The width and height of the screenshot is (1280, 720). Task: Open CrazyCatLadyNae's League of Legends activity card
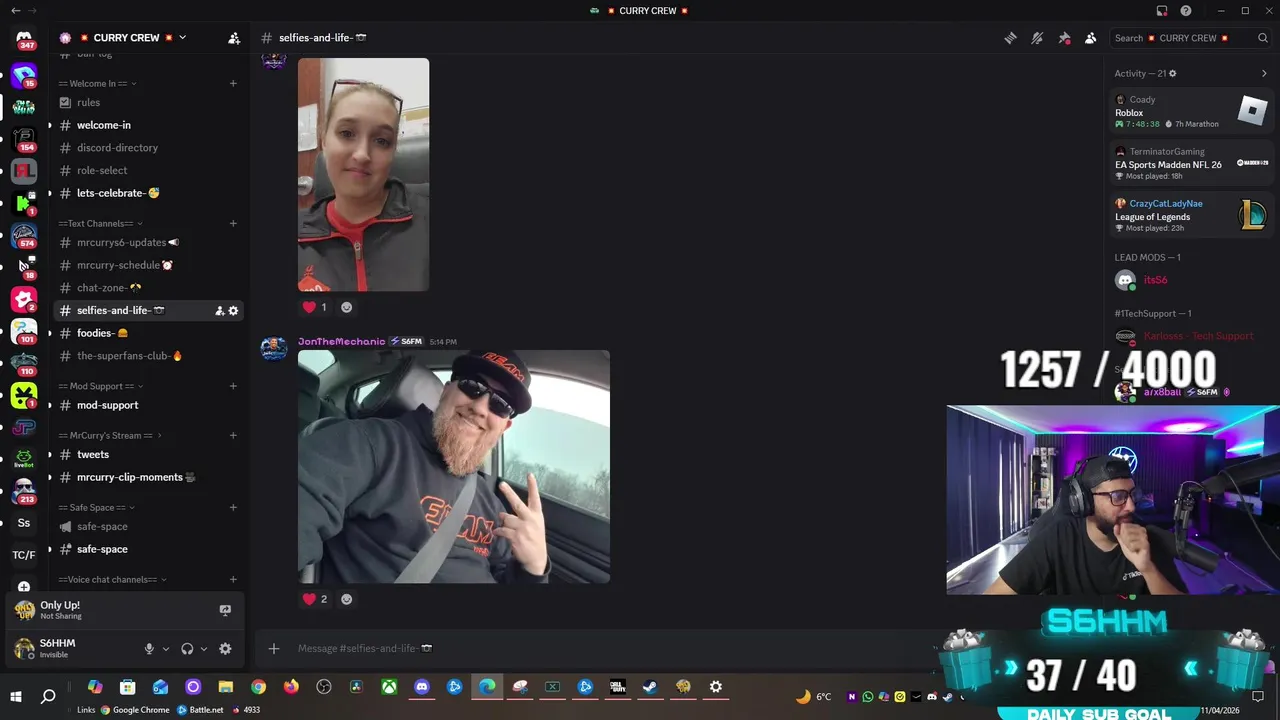pos(1192,216)
